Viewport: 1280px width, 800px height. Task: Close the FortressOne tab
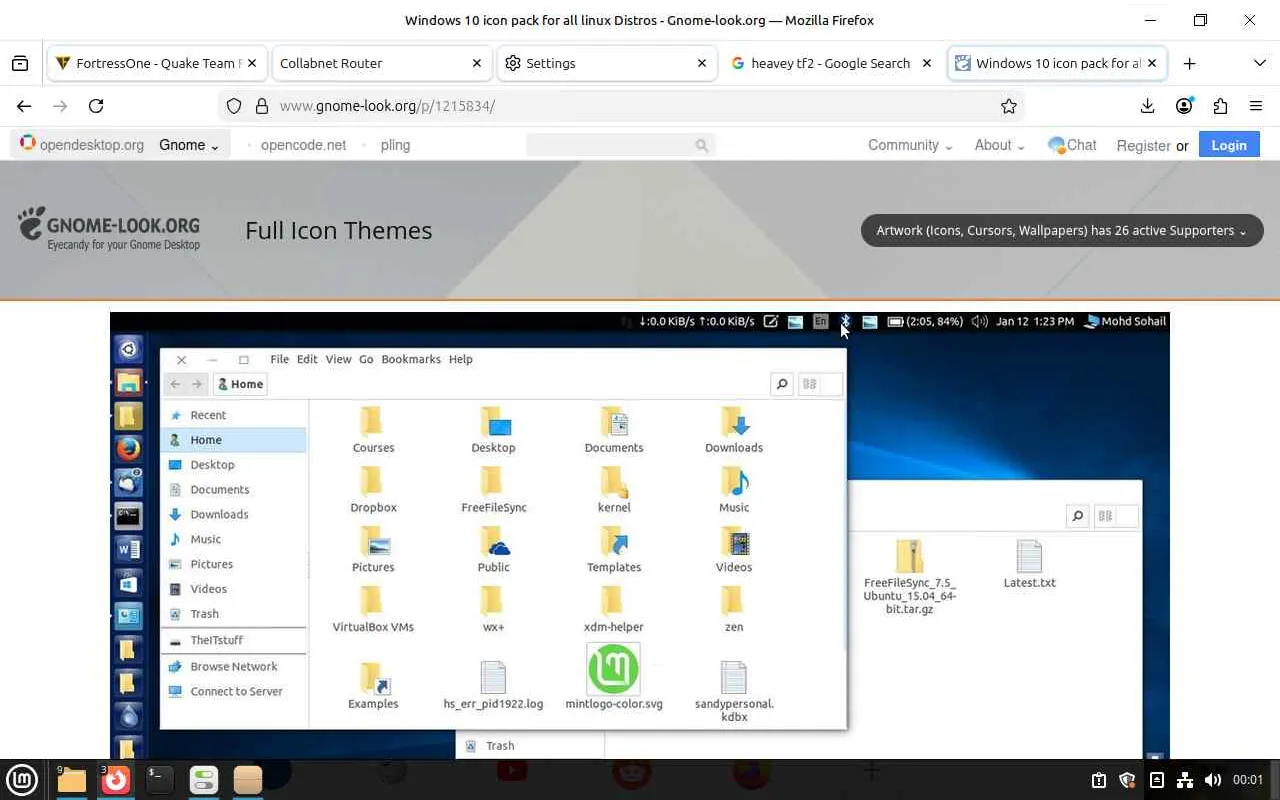[252, 63]
